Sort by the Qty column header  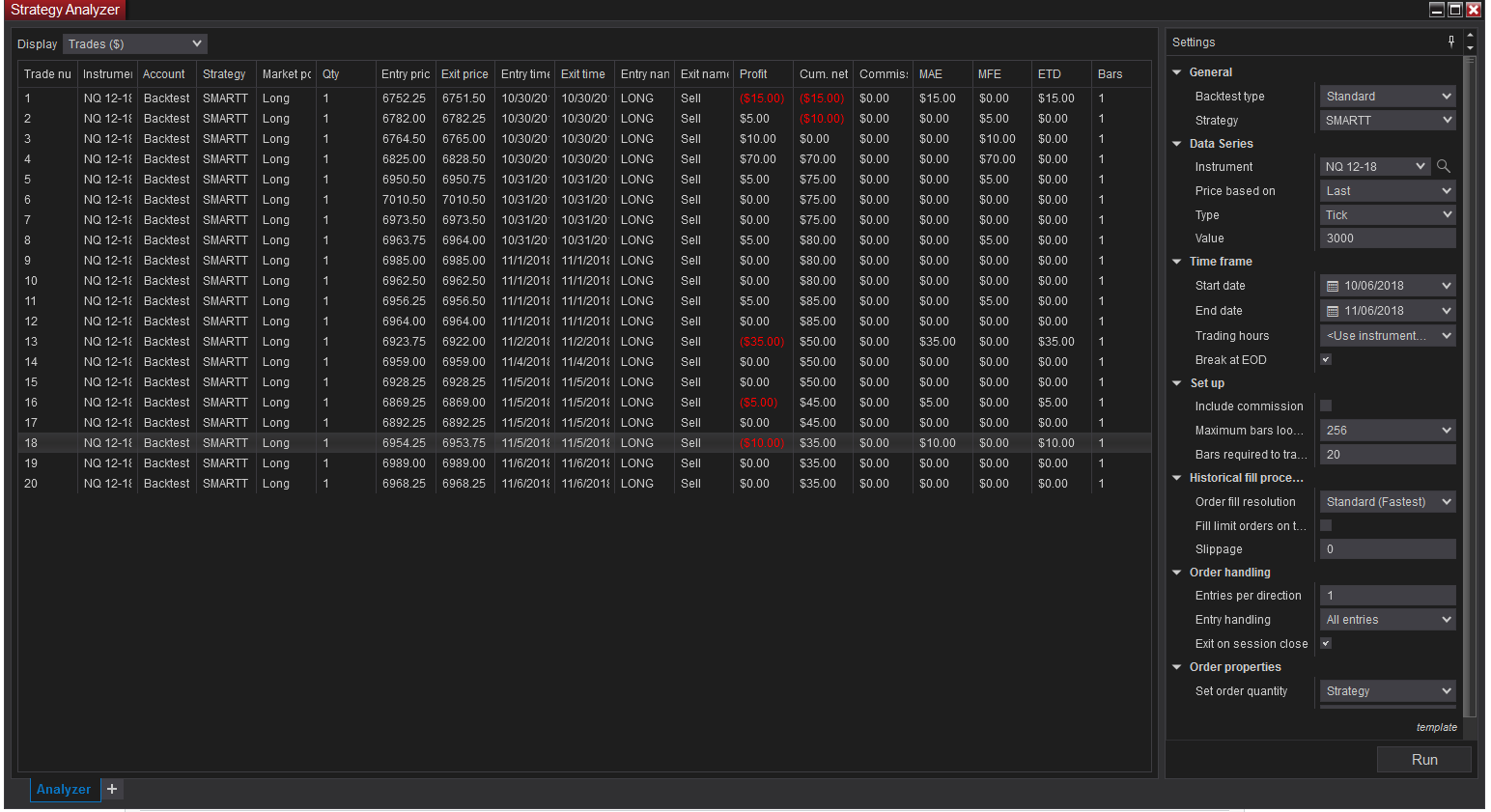[x=346, y=73]
